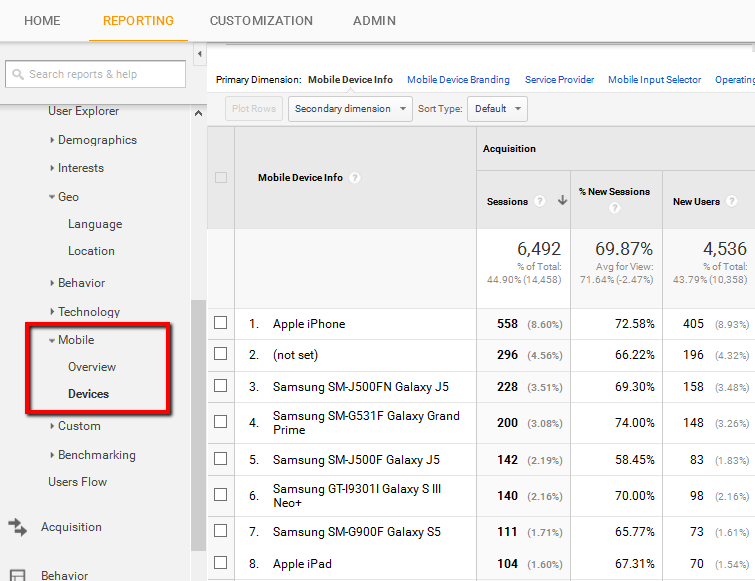Viewport: 755px width, 581px height.
Task: Click the (not set) device entry
Action: (295, 355)
